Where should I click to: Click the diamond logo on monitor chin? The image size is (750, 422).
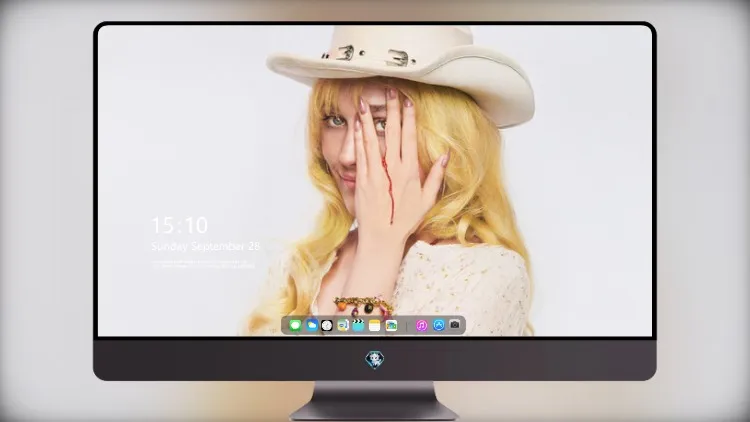click(x=375, y=360)
